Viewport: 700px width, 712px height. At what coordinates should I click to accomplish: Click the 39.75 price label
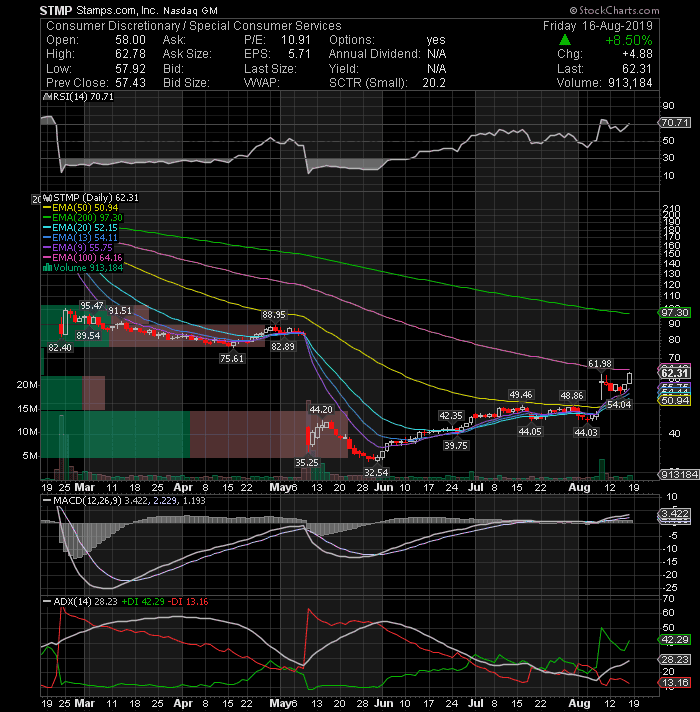[x=456, y=445]
